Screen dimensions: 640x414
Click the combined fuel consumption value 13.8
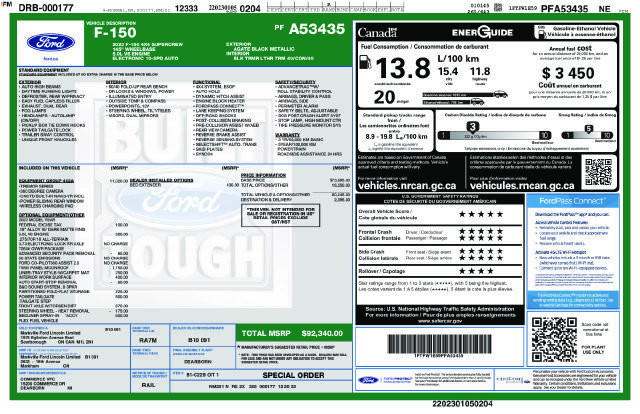point(402,68)
